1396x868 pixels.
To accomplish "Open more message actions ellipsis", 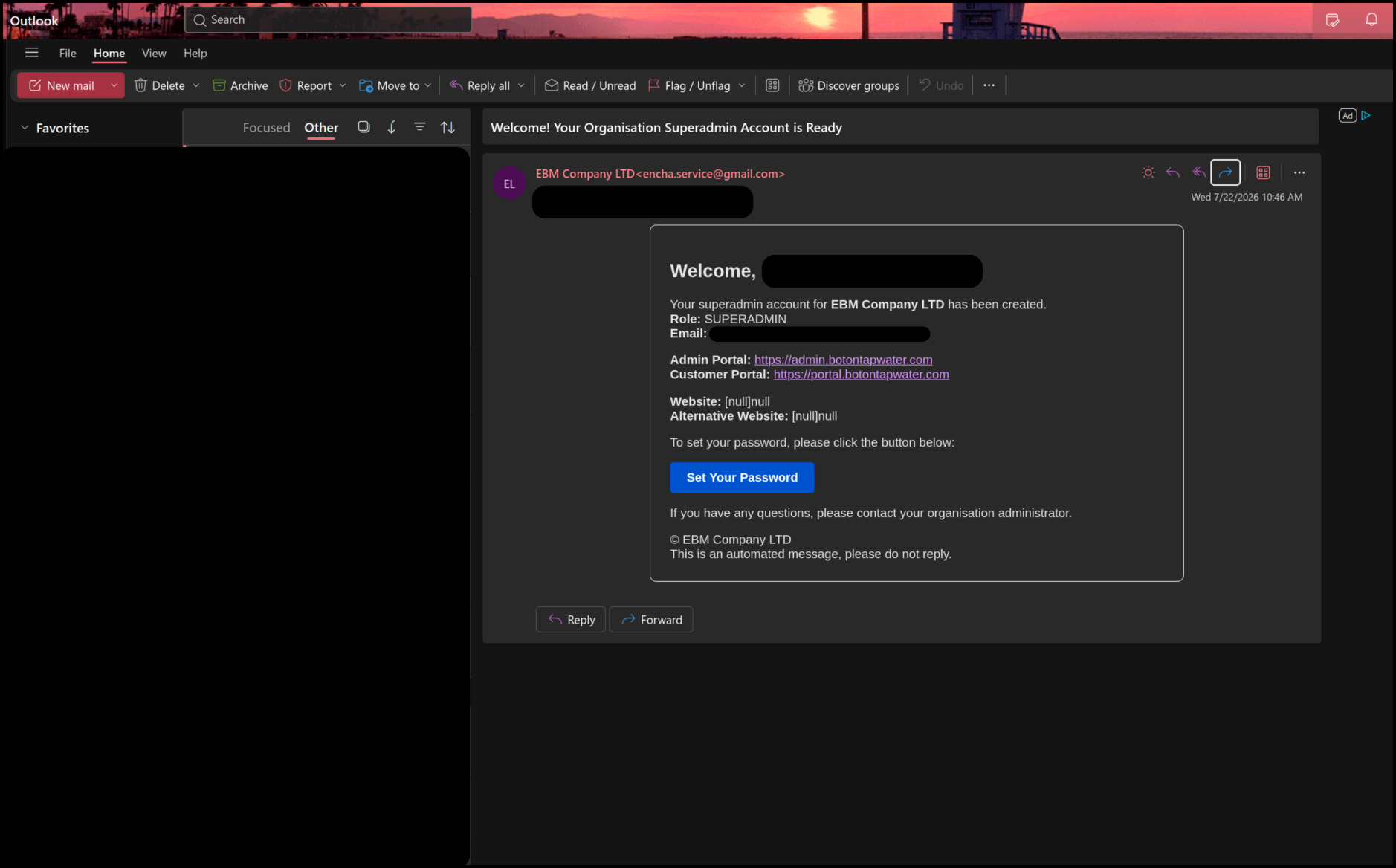I will (1299, 172).
